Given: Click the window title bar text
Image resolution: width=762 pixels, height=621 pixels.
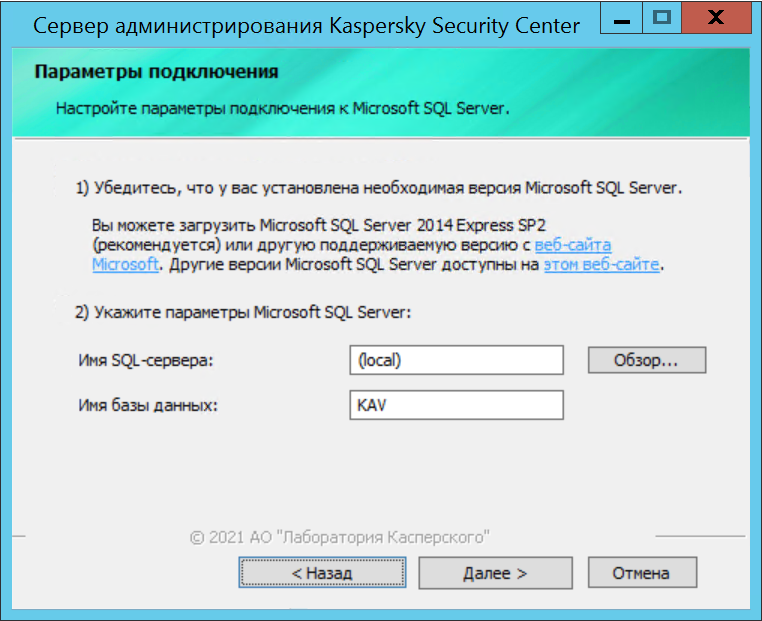Looking at the screenshot, I should [306, 26].
